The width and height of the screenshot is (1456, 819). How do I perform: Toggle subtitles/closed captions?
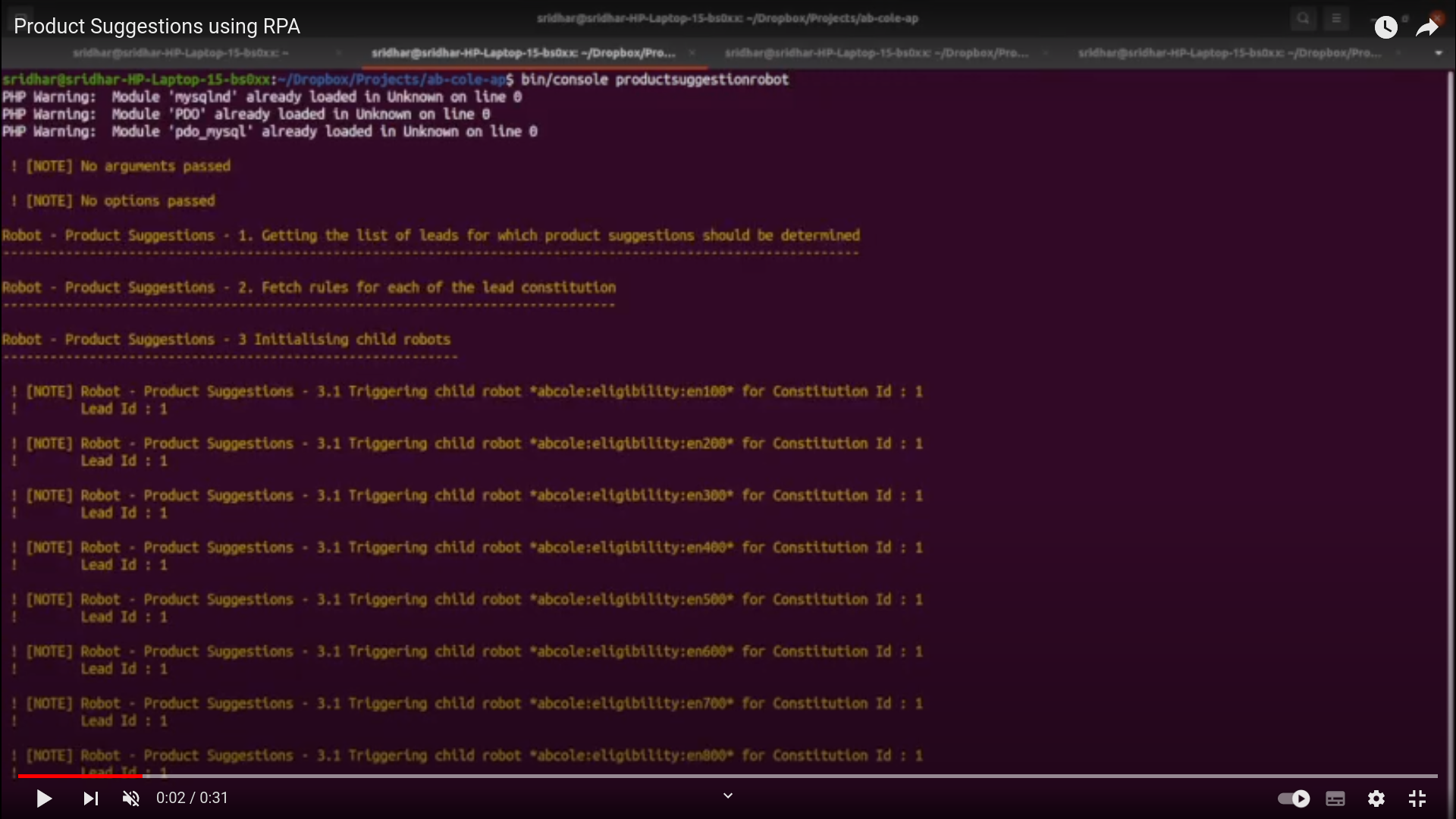[1335, 799]
